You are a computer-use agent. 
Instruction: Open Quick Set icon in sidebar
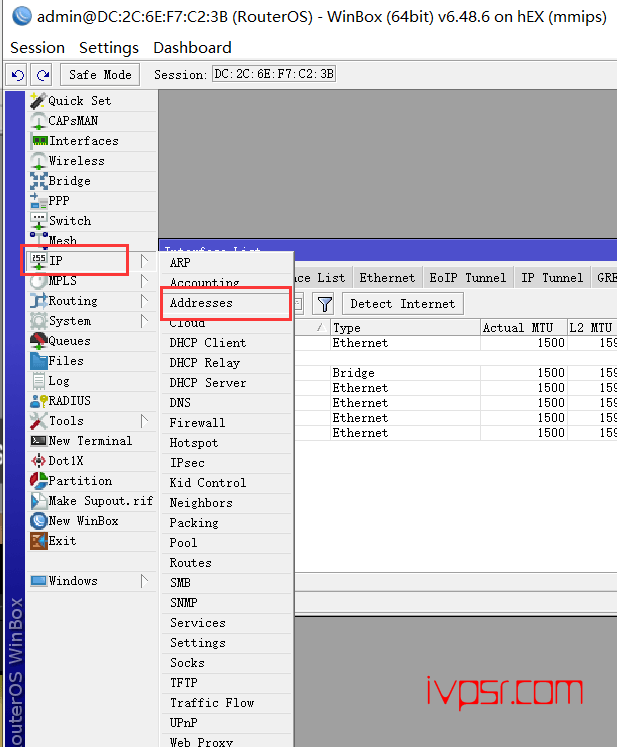pyautogui.click(x=38, y=101)
